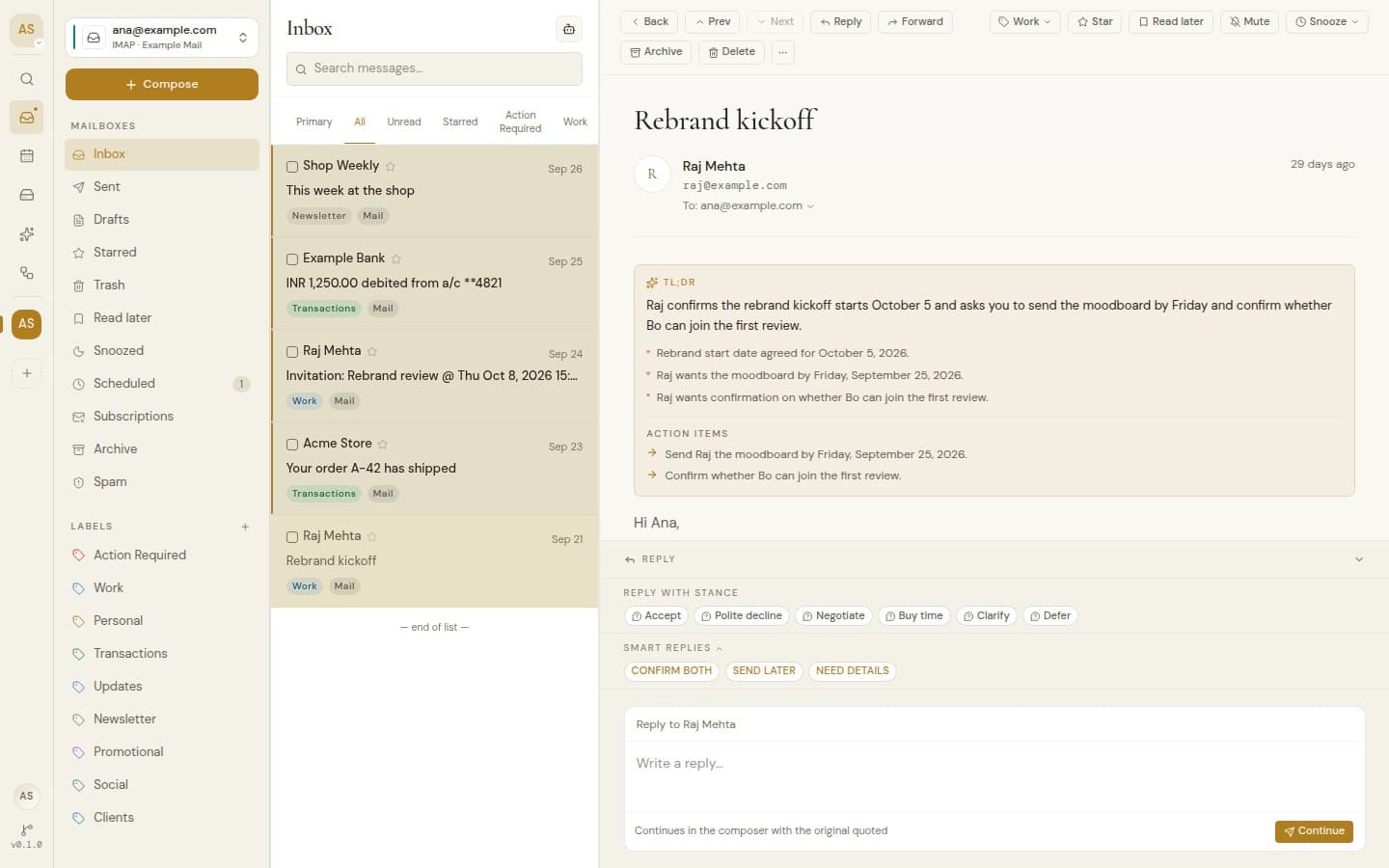Add a new label with plus icon

pos(245,527)
